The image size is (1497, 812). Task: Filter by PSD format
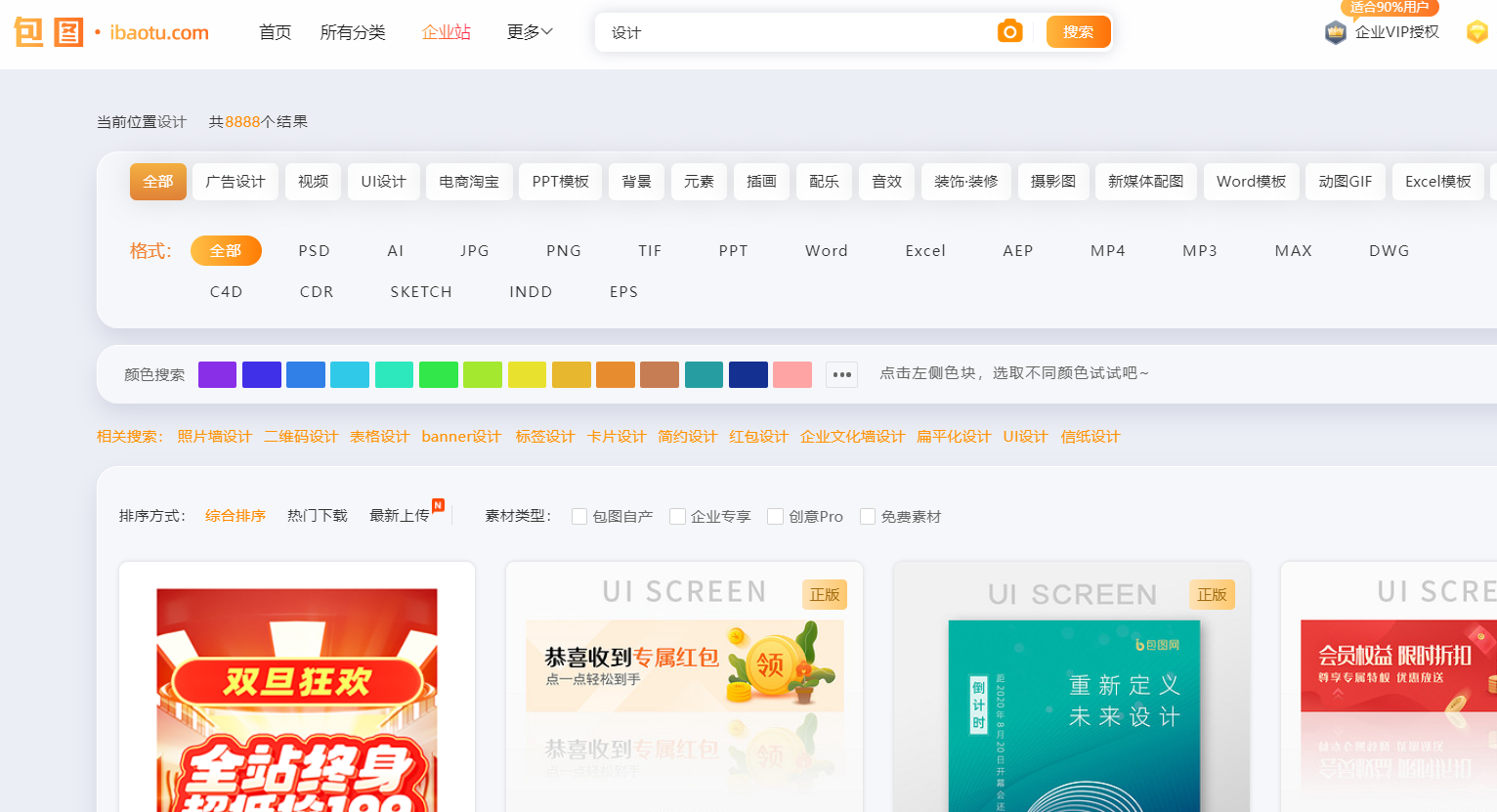pyautogui.click(x=314, y=251)
